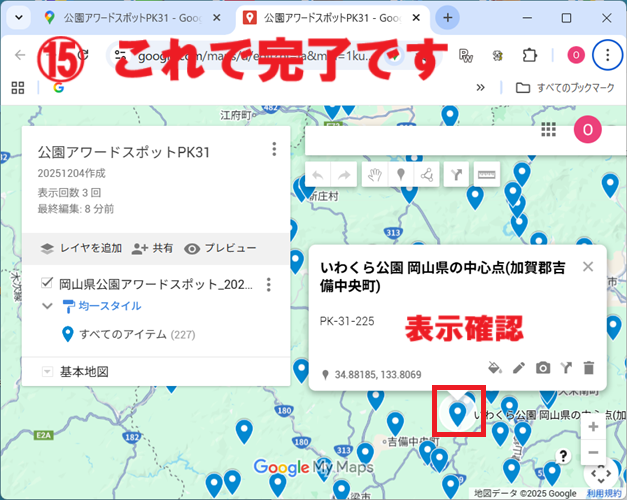
Task: Click the camera add-photo icon
Action: click(x=543, y=368)
